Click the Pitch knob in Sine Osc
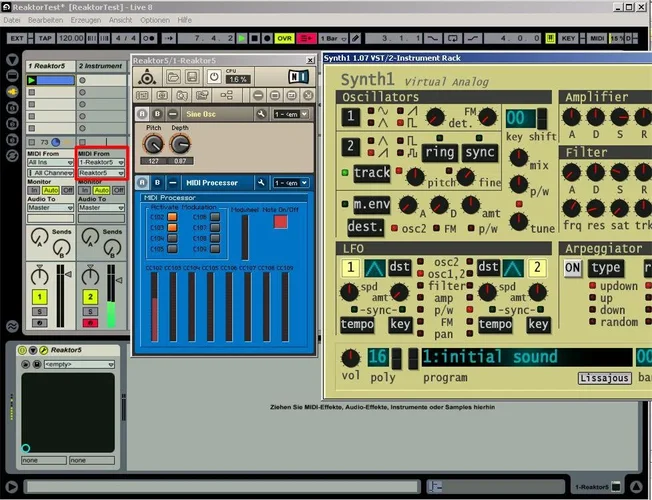The image size is (652, 500). click(x=153, y=145)
